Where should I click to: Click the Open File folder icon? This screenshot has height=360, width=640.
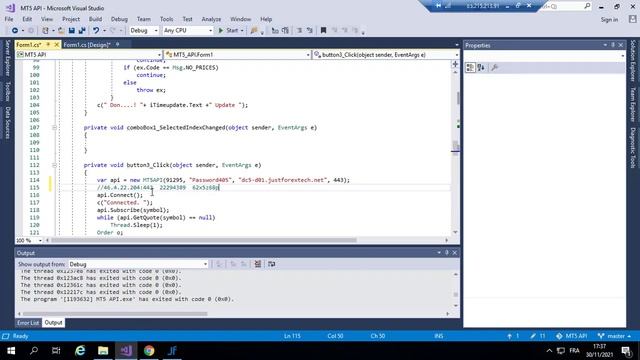coord(61,31)
